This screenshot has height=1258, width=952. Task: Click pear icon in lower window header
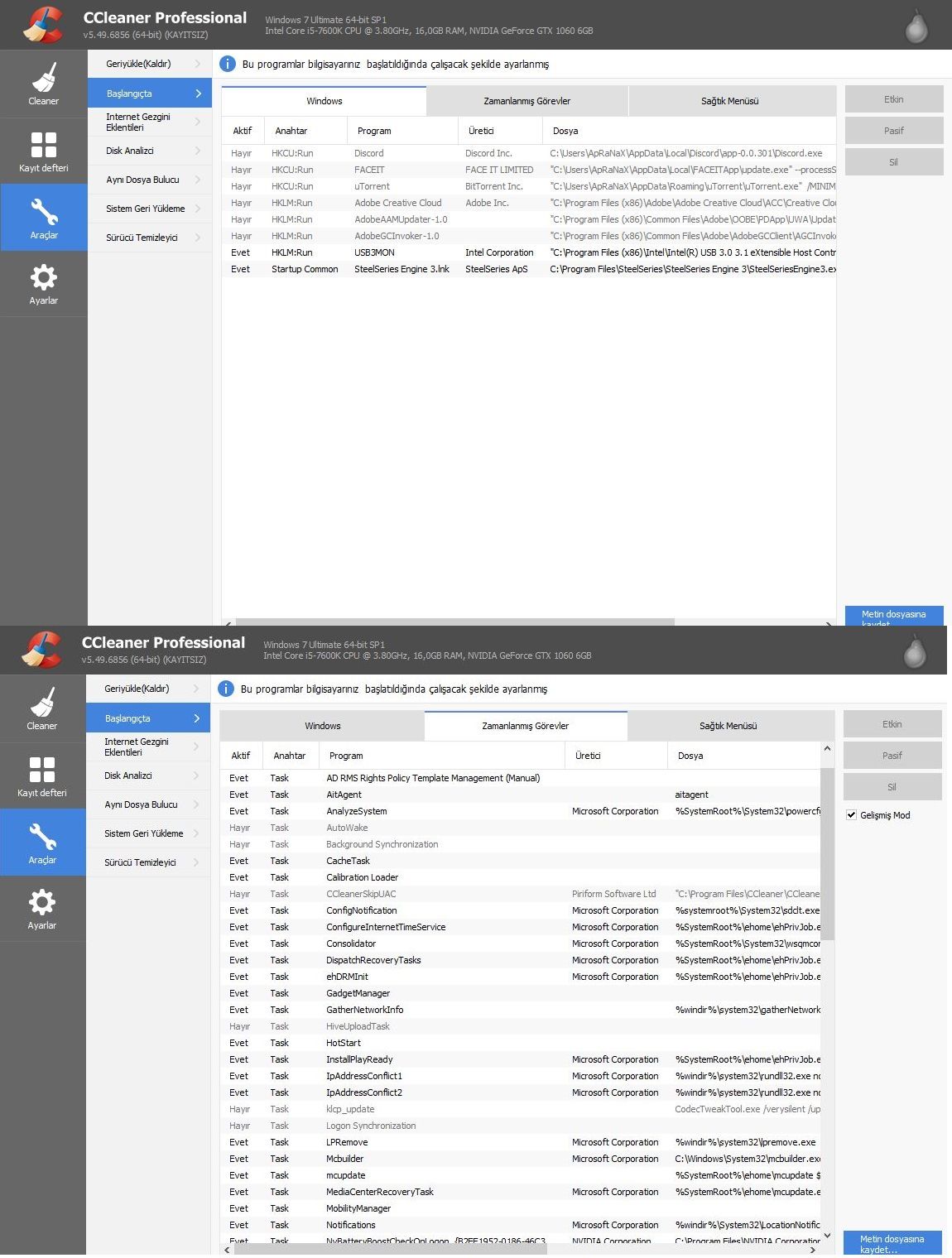tap(915, 651)
